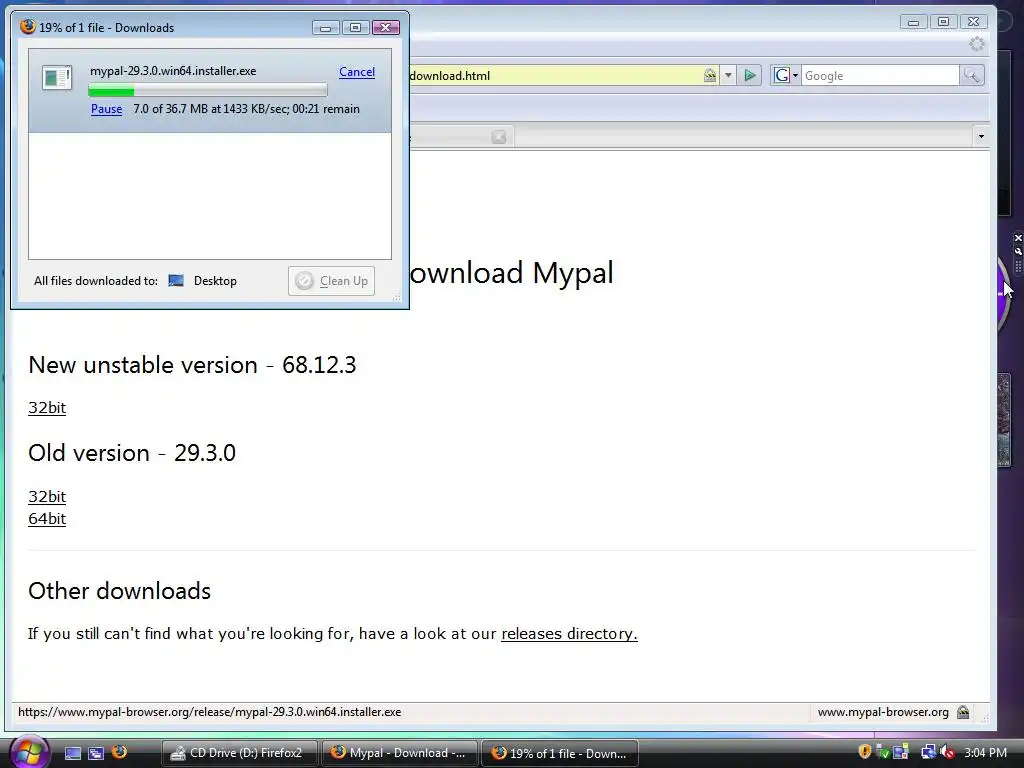This screenshot has width=1024, height=768.
Task: Click the sidebar close X icon
Action: point(1018,238)
